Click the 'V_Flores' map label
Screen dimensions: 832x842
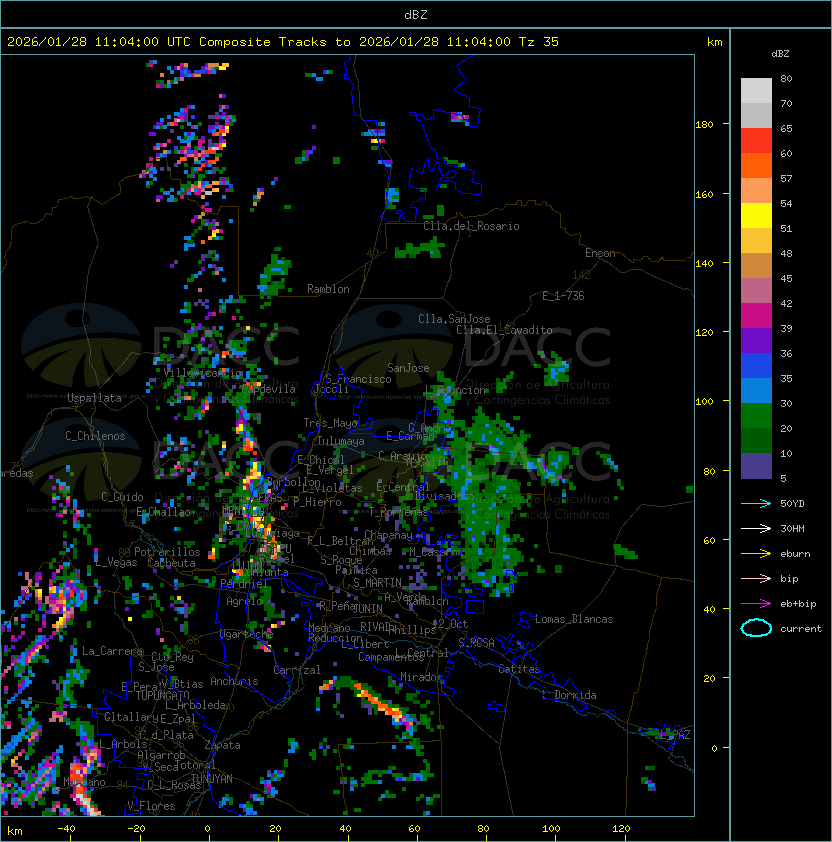(151, 806)
